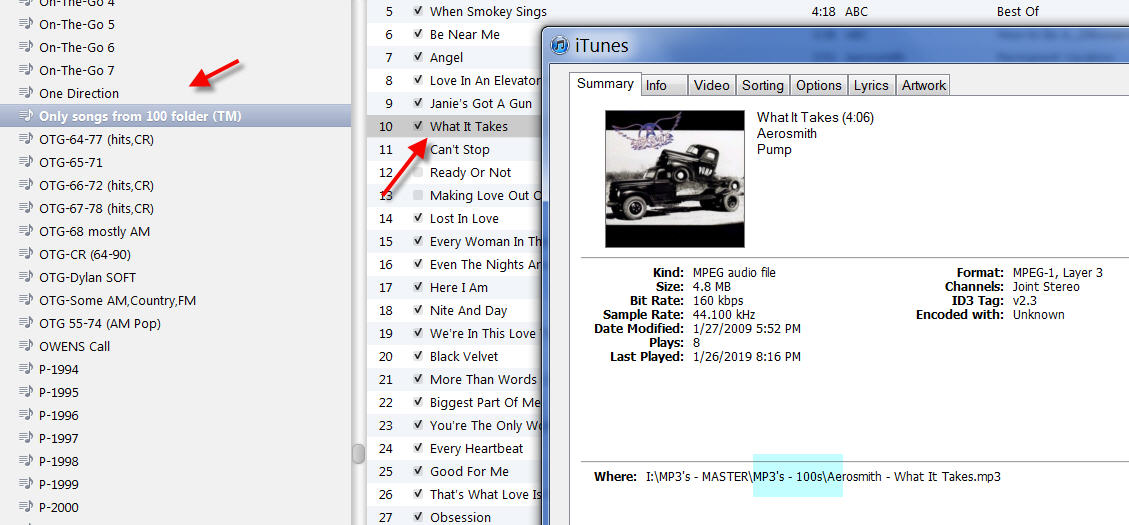The image size is (1129, 525).
Task: Click the file path after Where
Action: click(823, 477)
